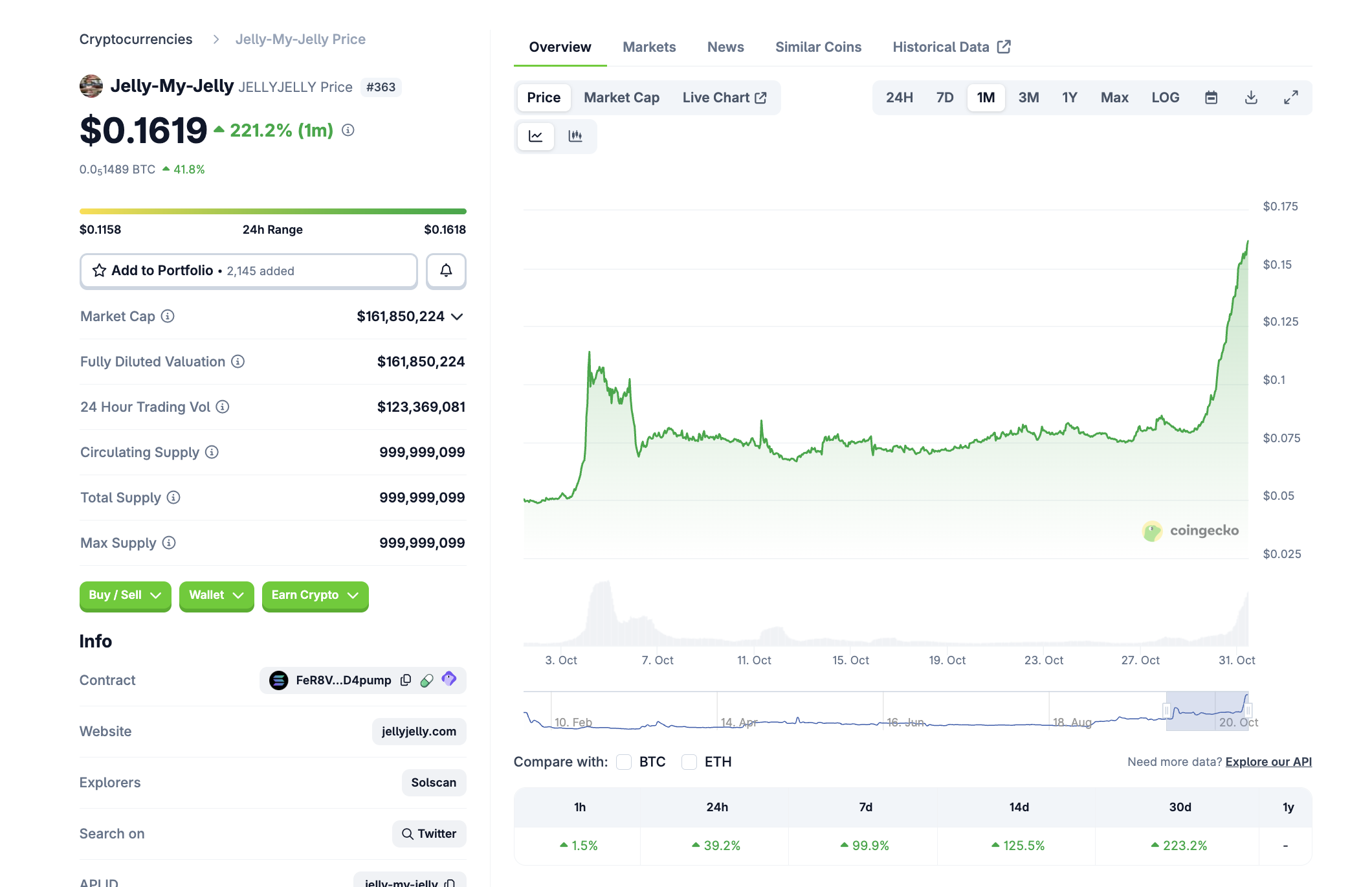Enable ETH comparison checkbox
Screen dimensions: 1372x887
(x=689, y=762)
